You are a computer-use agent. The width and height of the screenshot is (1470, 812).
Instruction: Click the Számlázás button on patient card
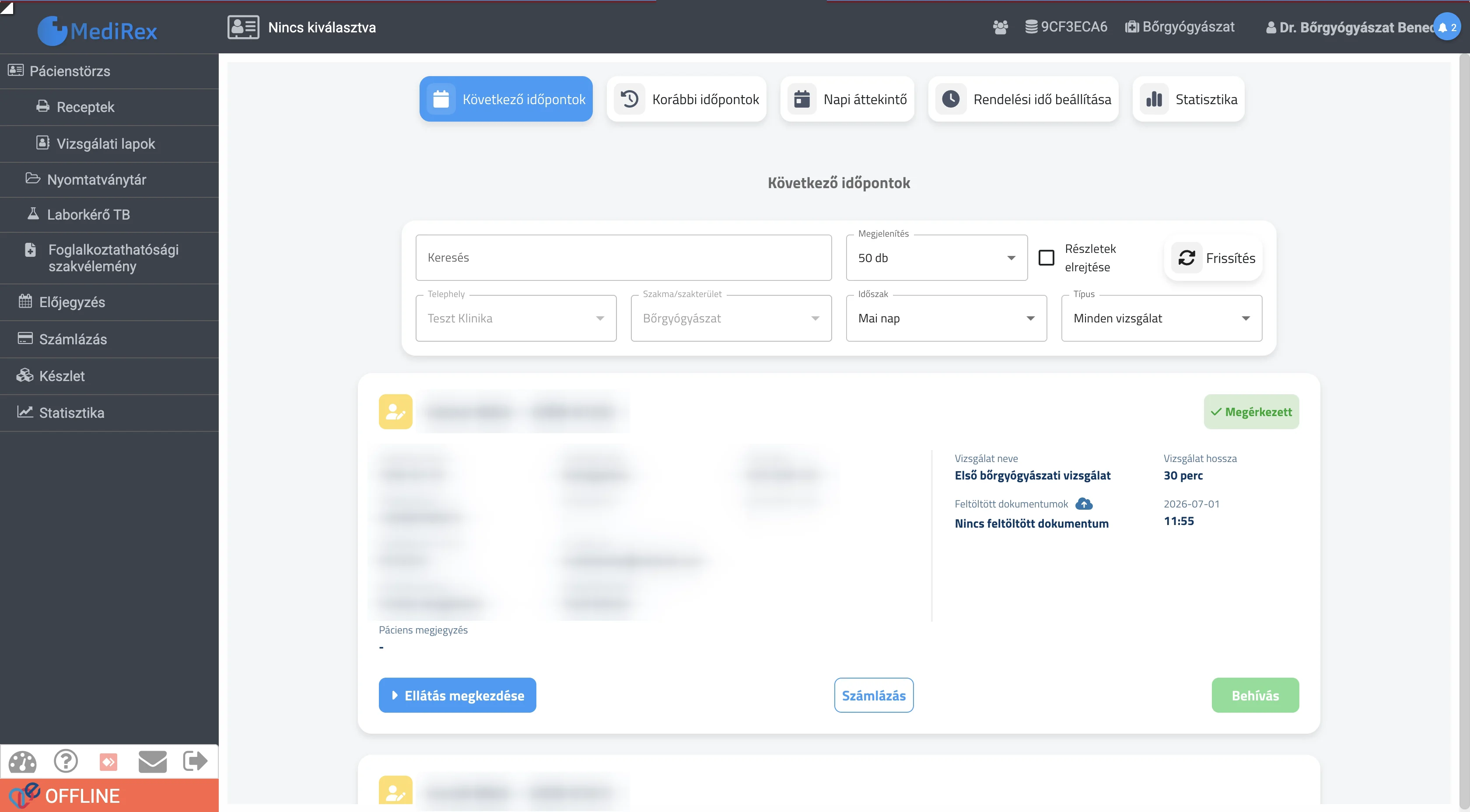[874, 695]
